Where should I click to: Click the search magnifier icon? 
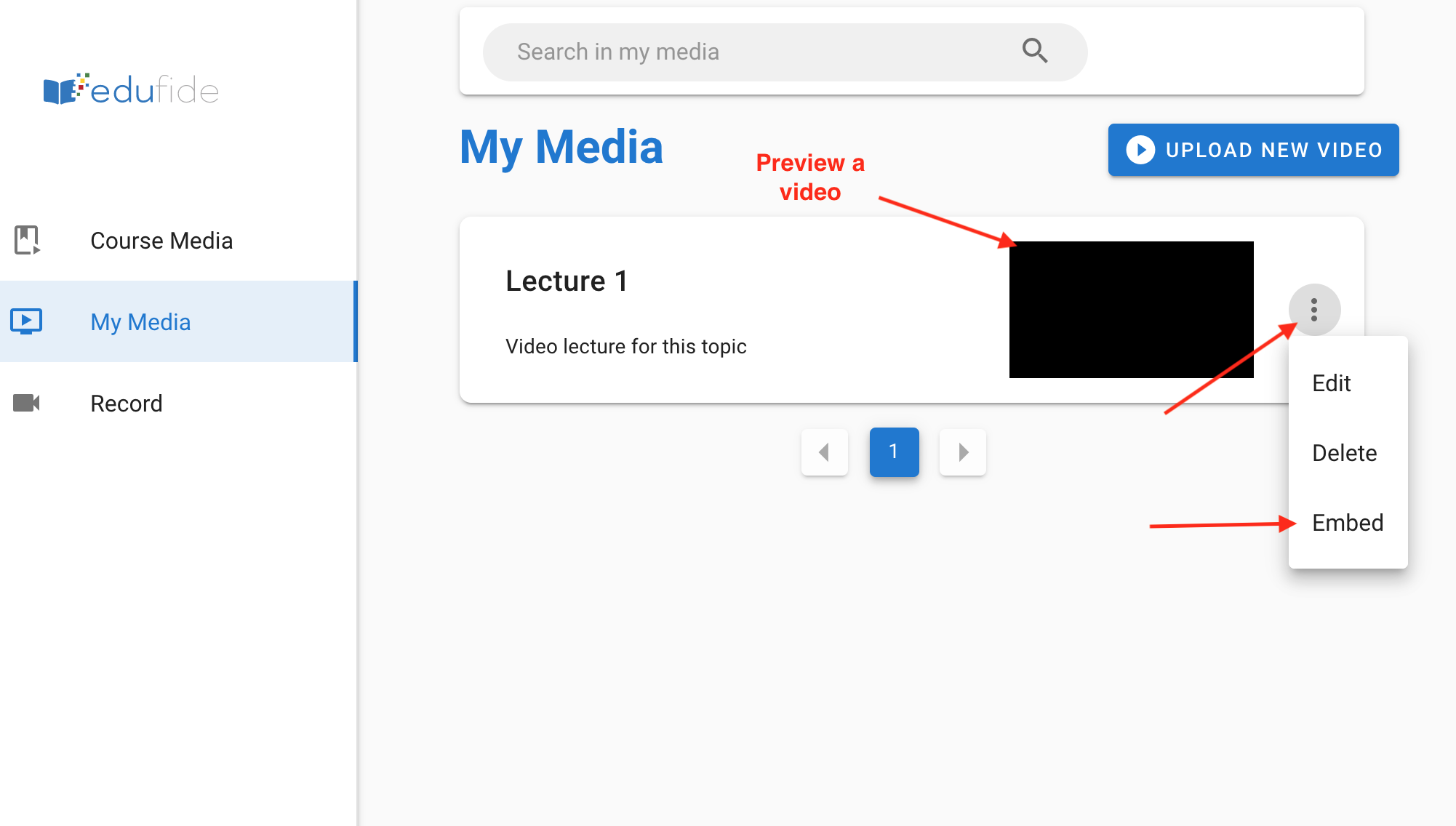coord(1034,51)
